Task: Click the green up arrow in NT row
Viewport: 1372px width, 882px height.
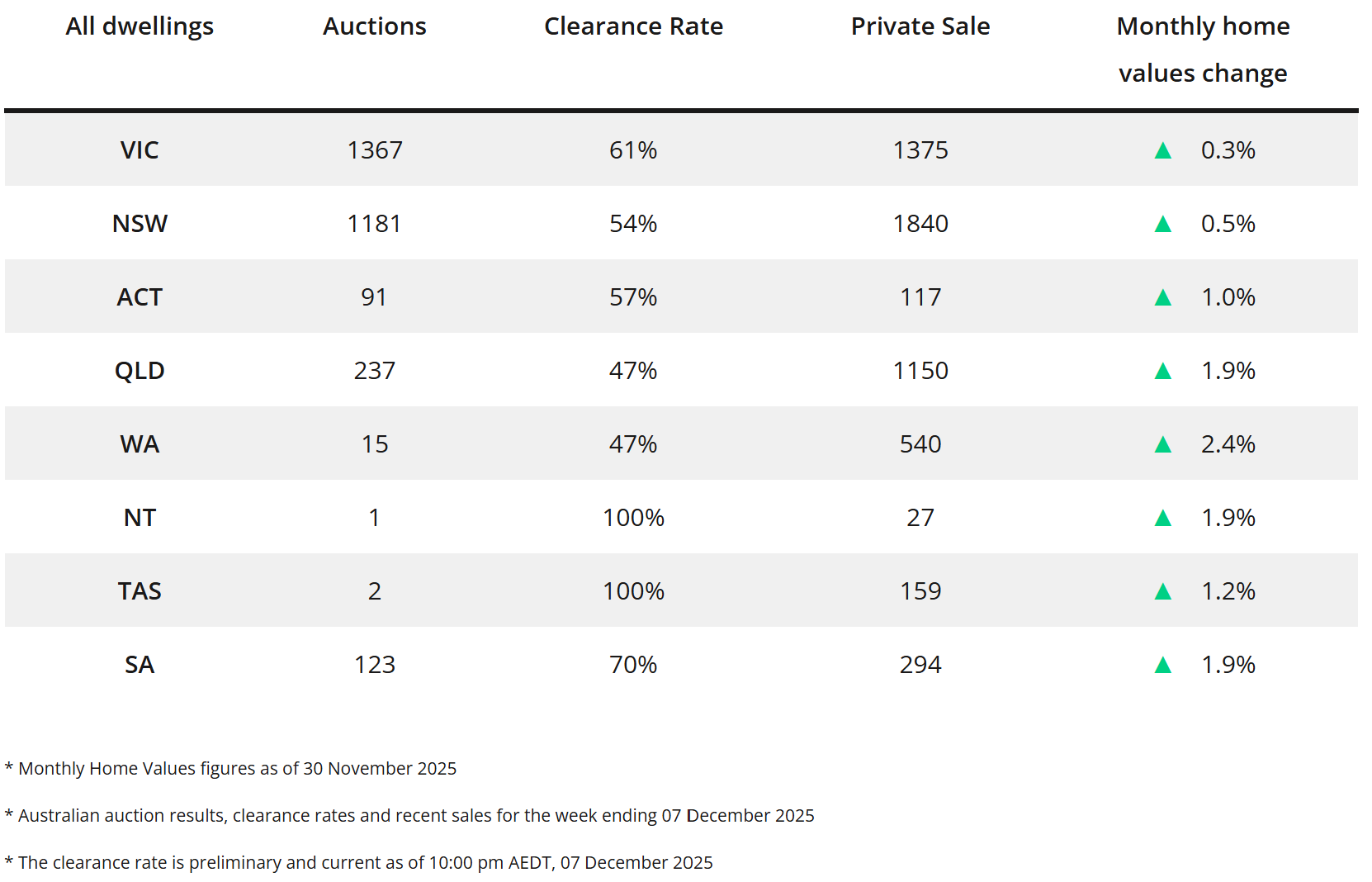Action: (1162, 518)
